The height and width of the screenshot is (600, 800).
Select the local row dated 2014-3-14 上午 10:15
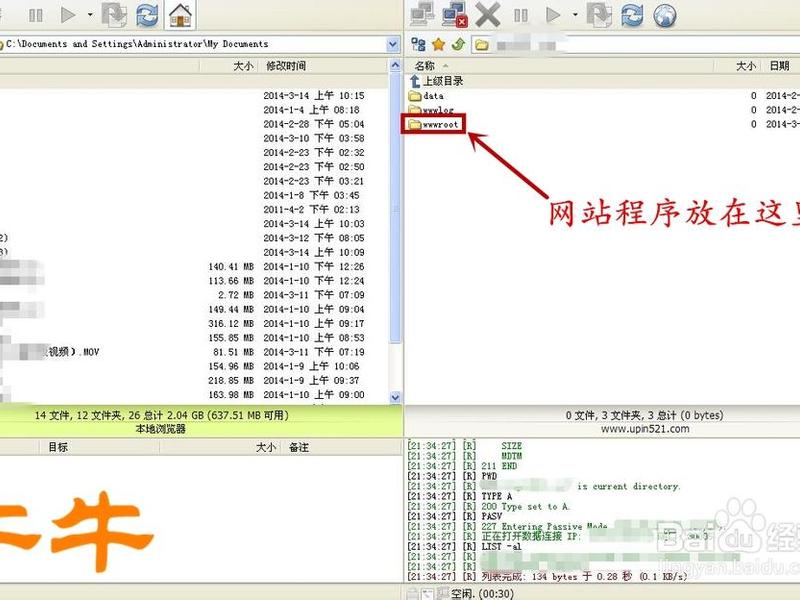194,96
